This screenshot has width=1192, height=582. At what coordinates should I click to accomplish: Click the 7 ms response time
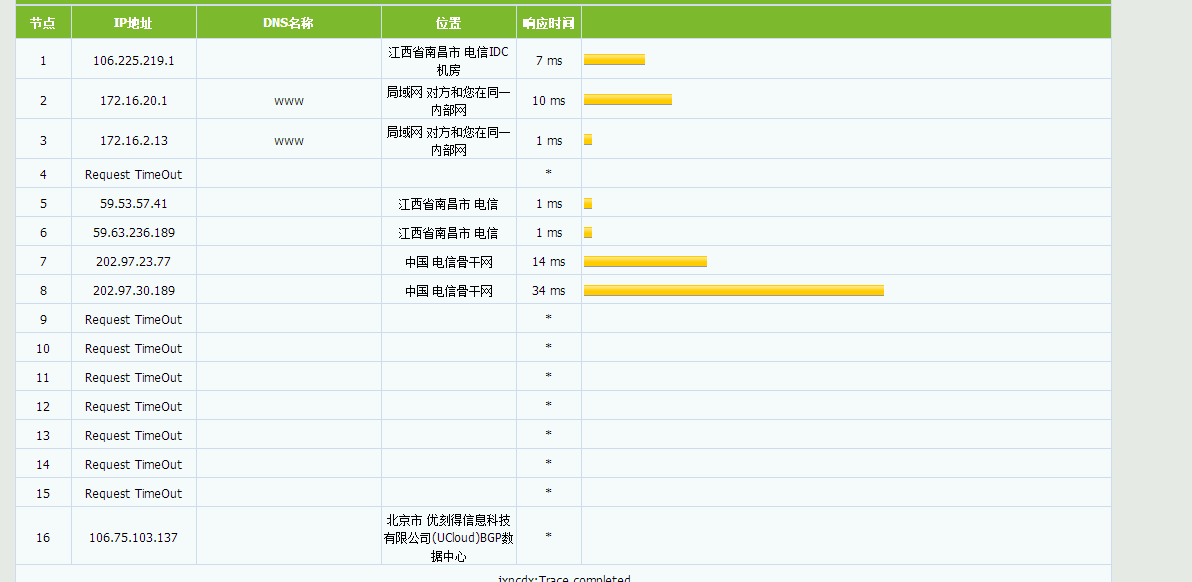click(549, 60)
